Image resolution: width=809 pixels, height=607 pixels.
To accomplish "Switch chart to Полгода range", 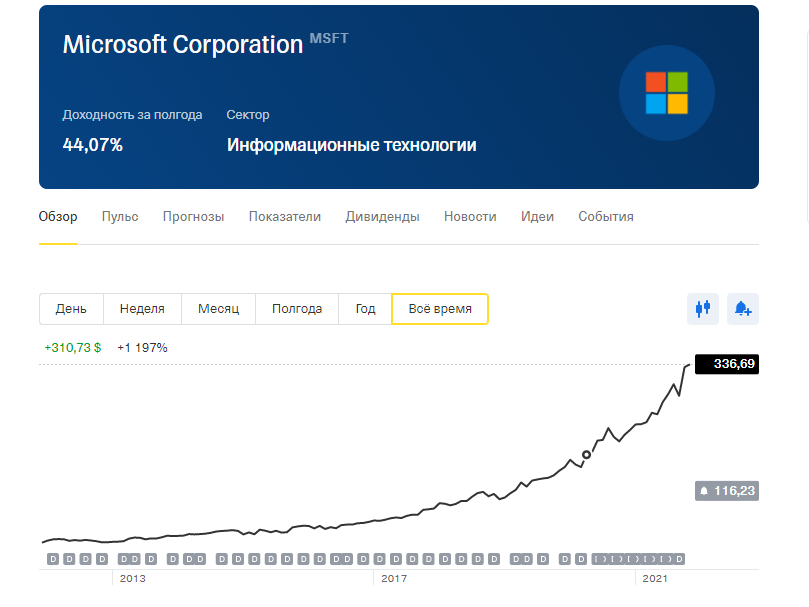I will 297,309.
